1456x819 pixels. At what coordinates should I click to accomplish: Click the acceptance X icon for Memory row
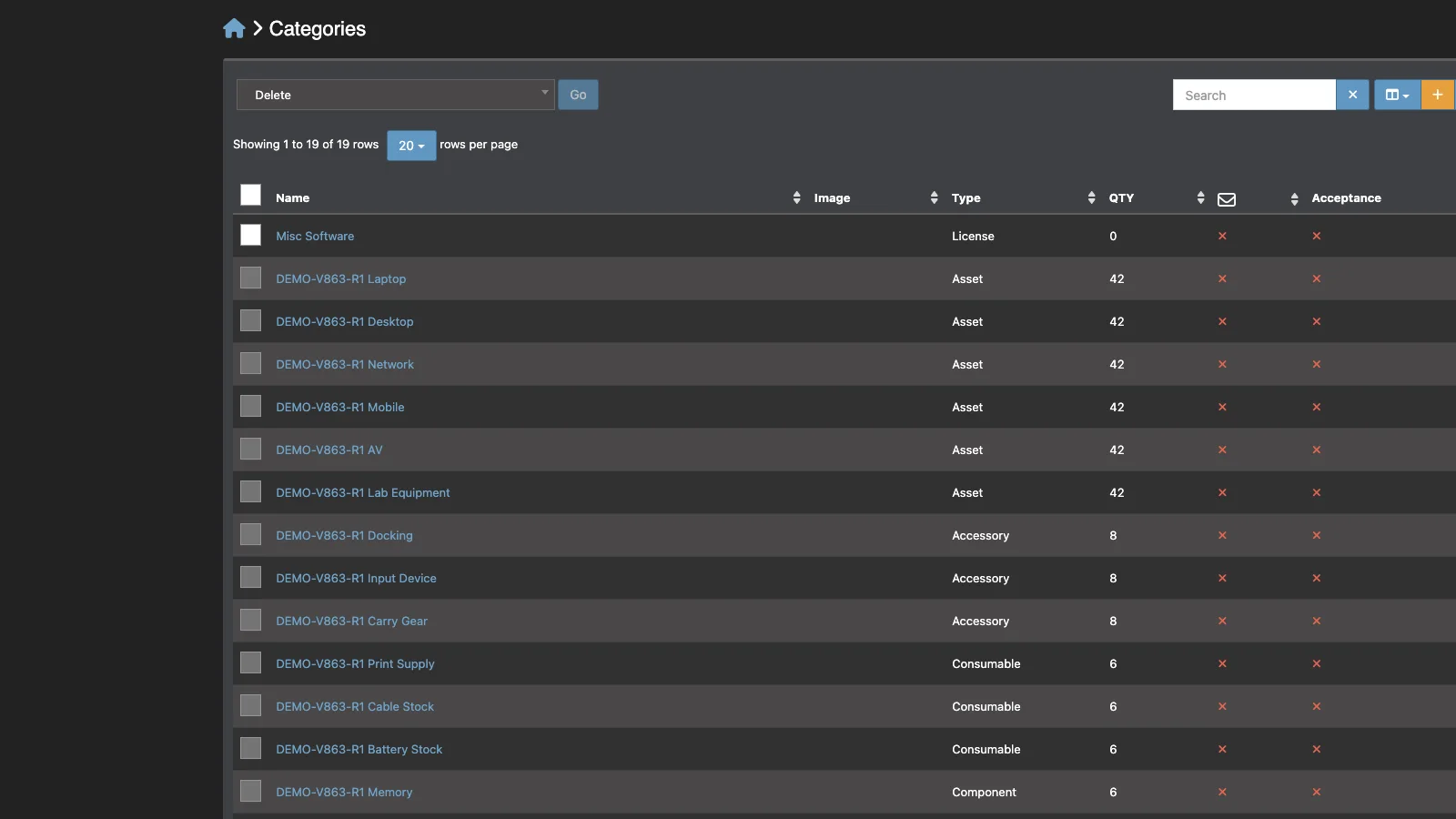pos(1316,792)
